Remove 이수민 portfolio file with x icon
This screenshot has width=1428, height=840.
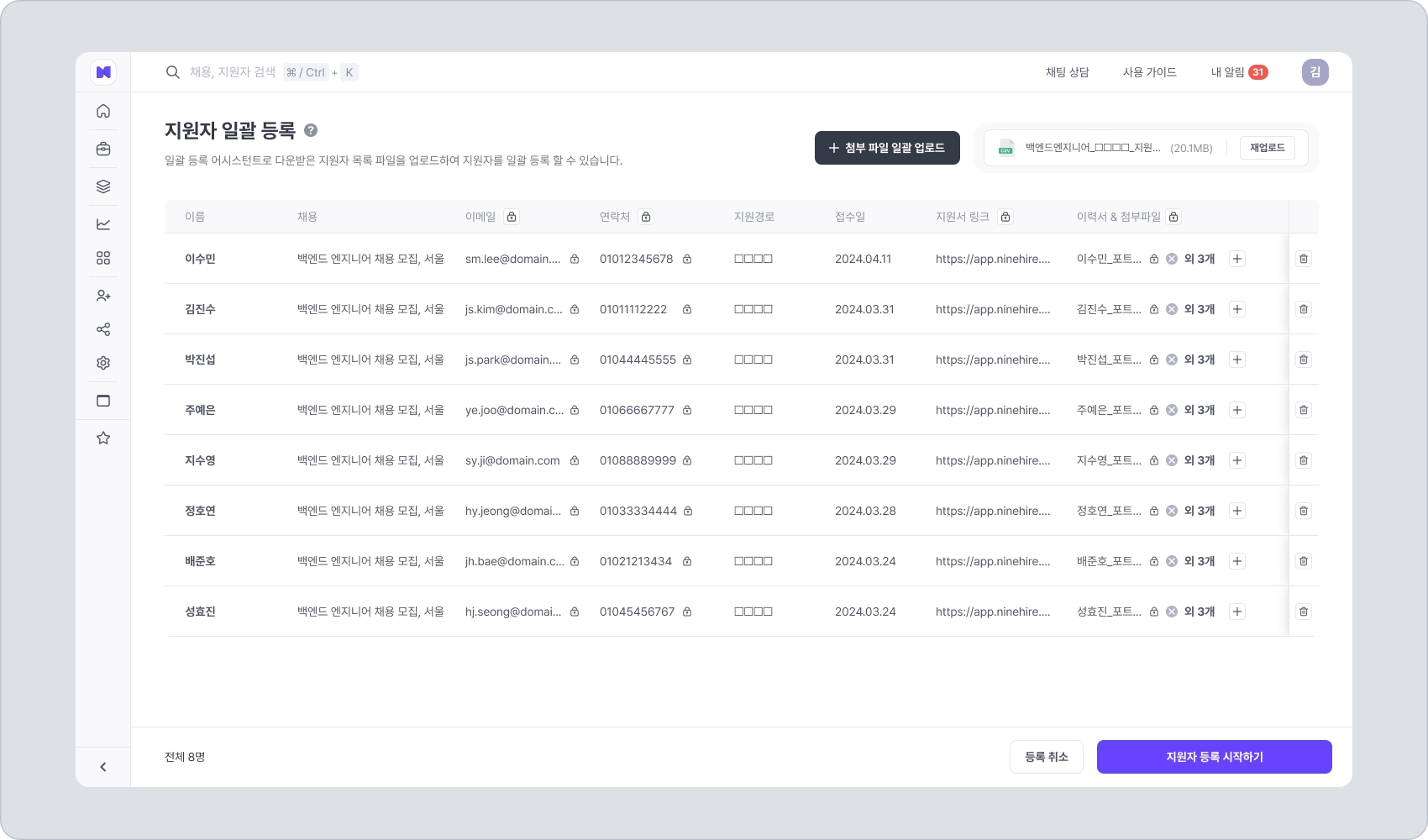click(x=1172, y=259)
